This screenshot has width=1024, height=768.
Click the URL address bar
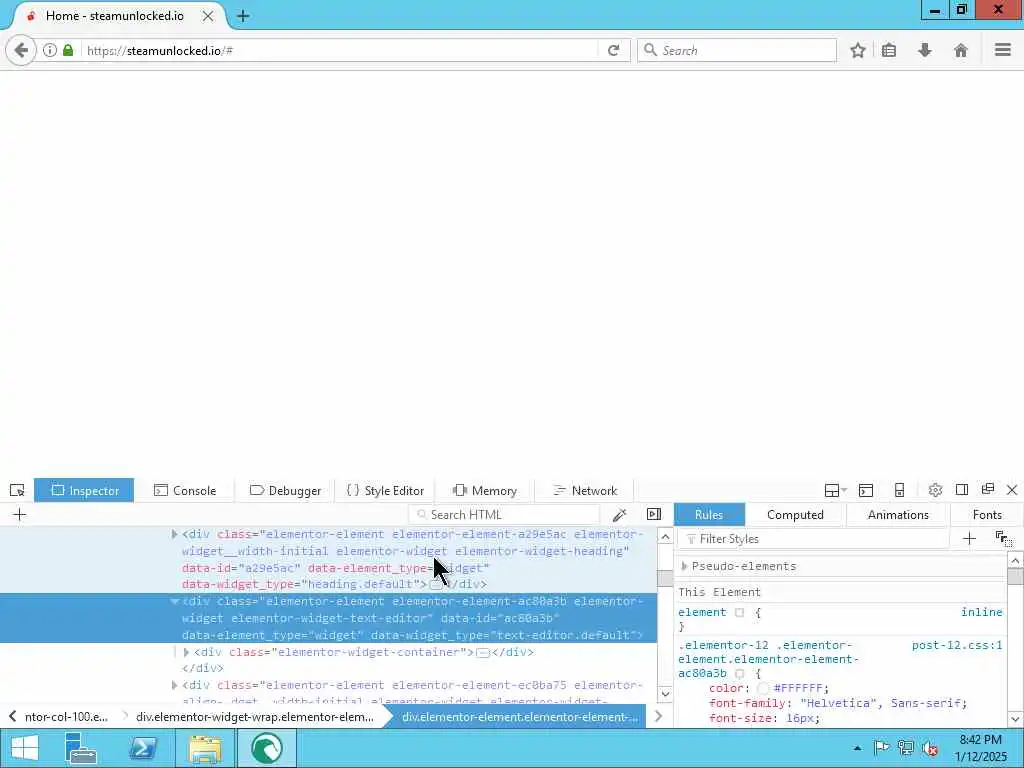[340, 50]
